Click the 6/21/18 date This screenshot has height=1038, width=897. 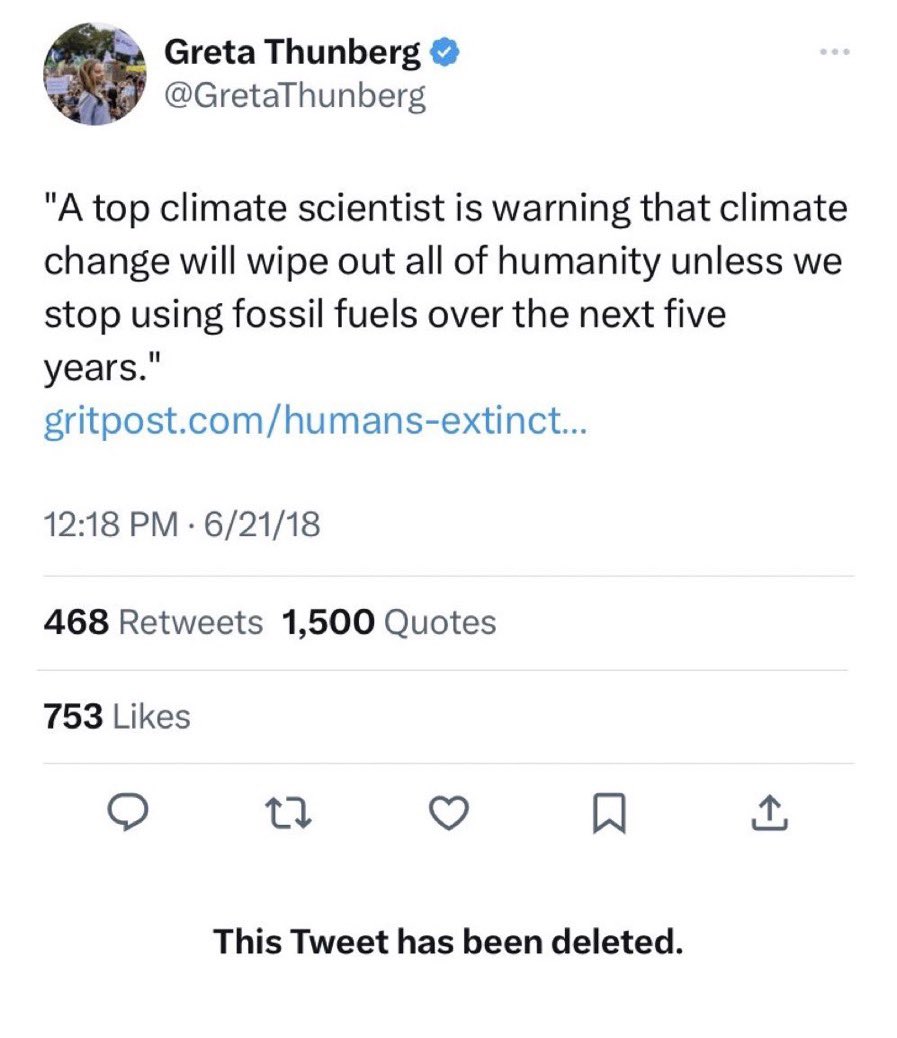(x=262, y=524)
